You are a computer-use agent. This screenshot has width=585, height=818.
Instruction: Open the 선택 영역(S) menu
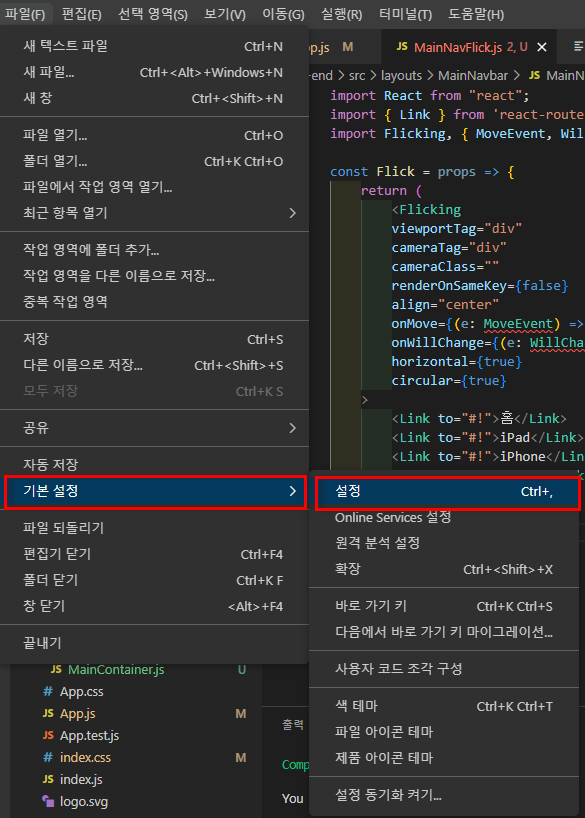click(153, 14)
